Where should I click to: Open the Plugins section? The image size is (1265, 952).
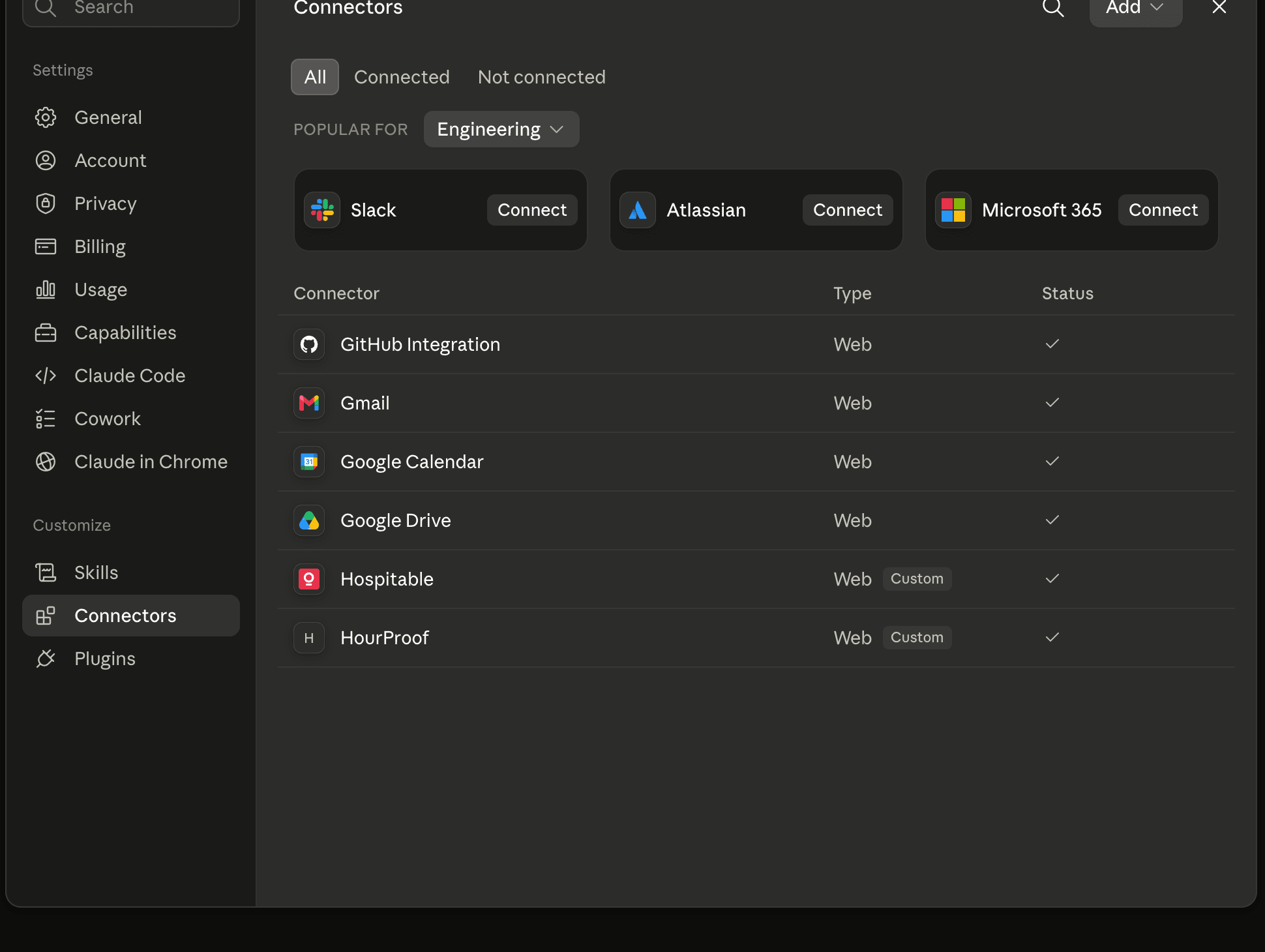click(x=131, y=659)
